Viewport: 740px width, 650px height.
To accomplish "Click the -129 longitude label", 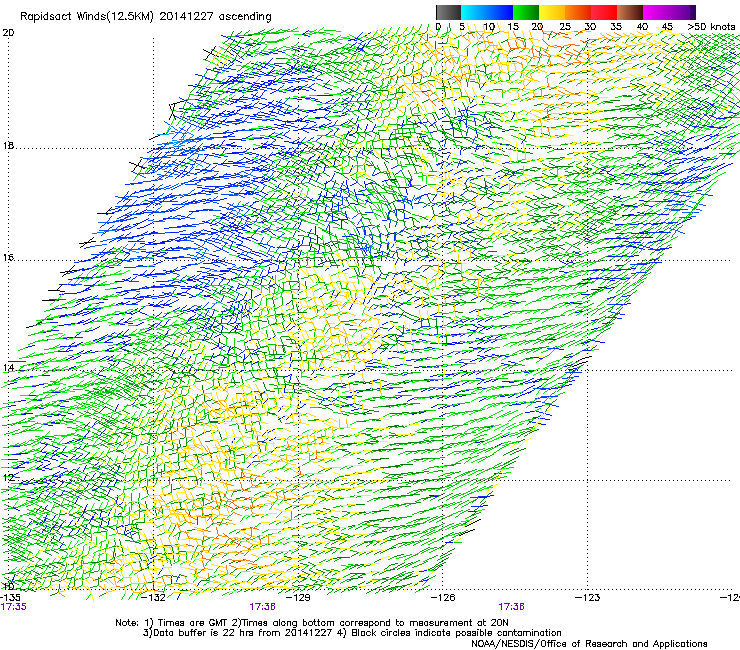I will pyautogui.click(x=299, y=597).
